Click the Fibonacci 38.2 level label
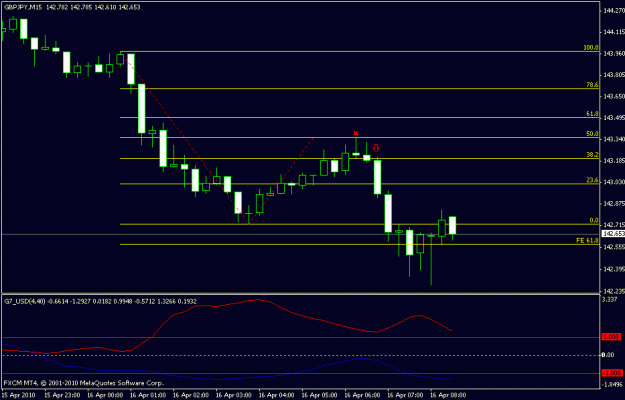The image size is (625, 400). click(592, 155)
